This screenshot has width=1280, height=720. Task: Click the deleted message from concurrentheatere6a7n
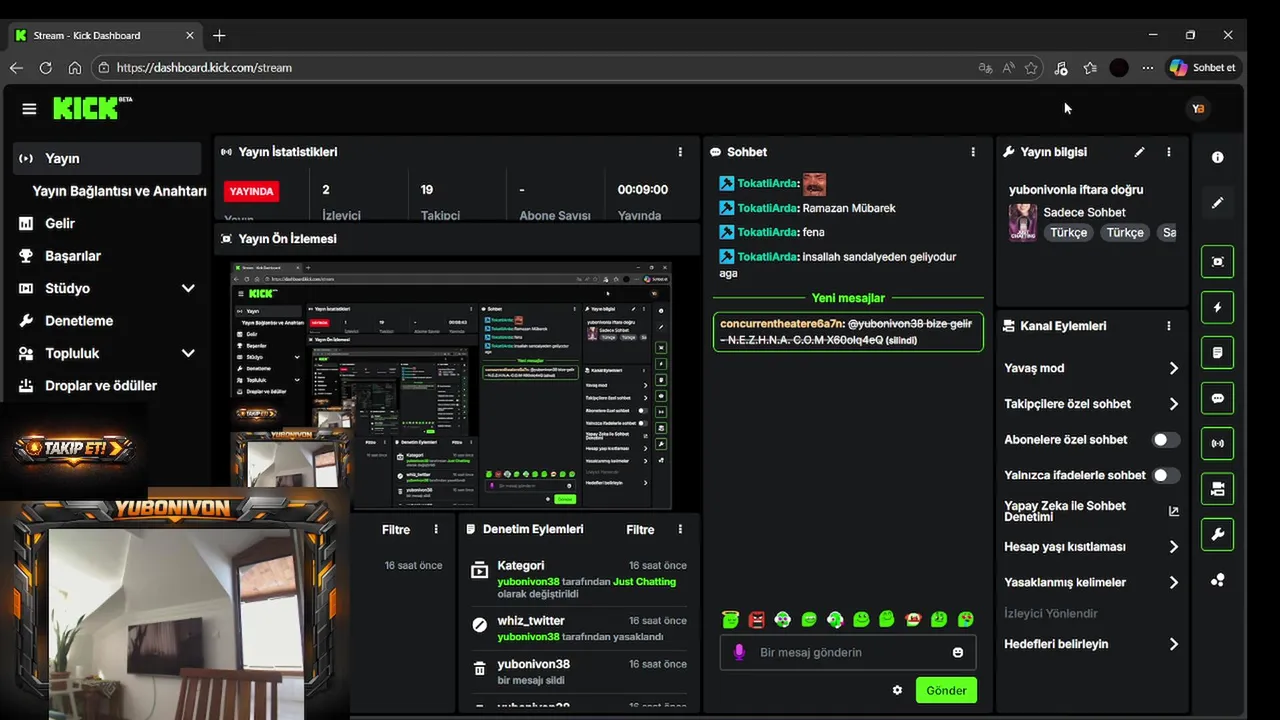[x=848, y=332]
